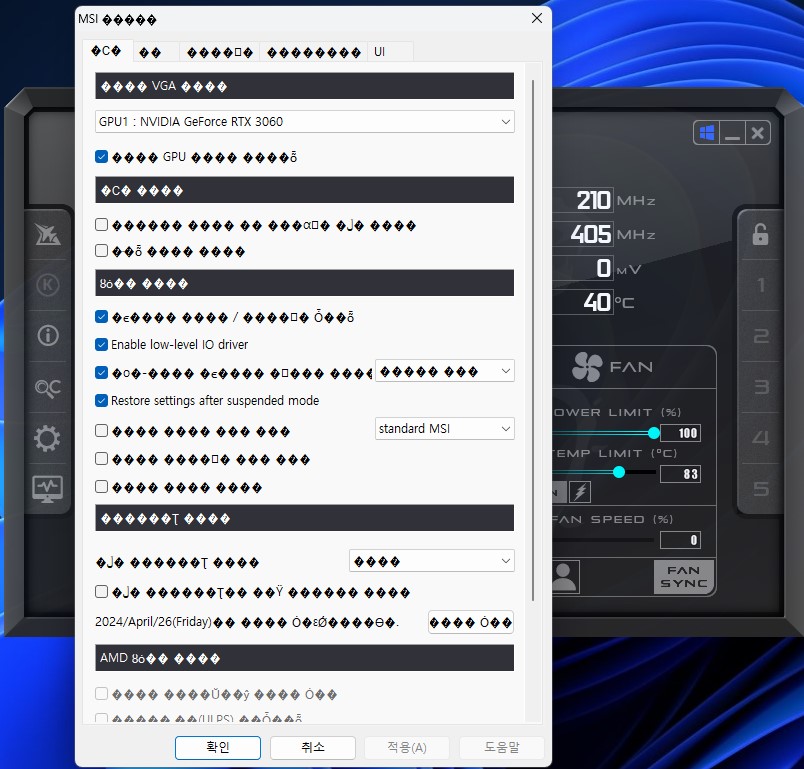Viewport: 804px width, 769px height.
Task: Start the OC Scanner icon in Afterburner
Action: (48, 388)
